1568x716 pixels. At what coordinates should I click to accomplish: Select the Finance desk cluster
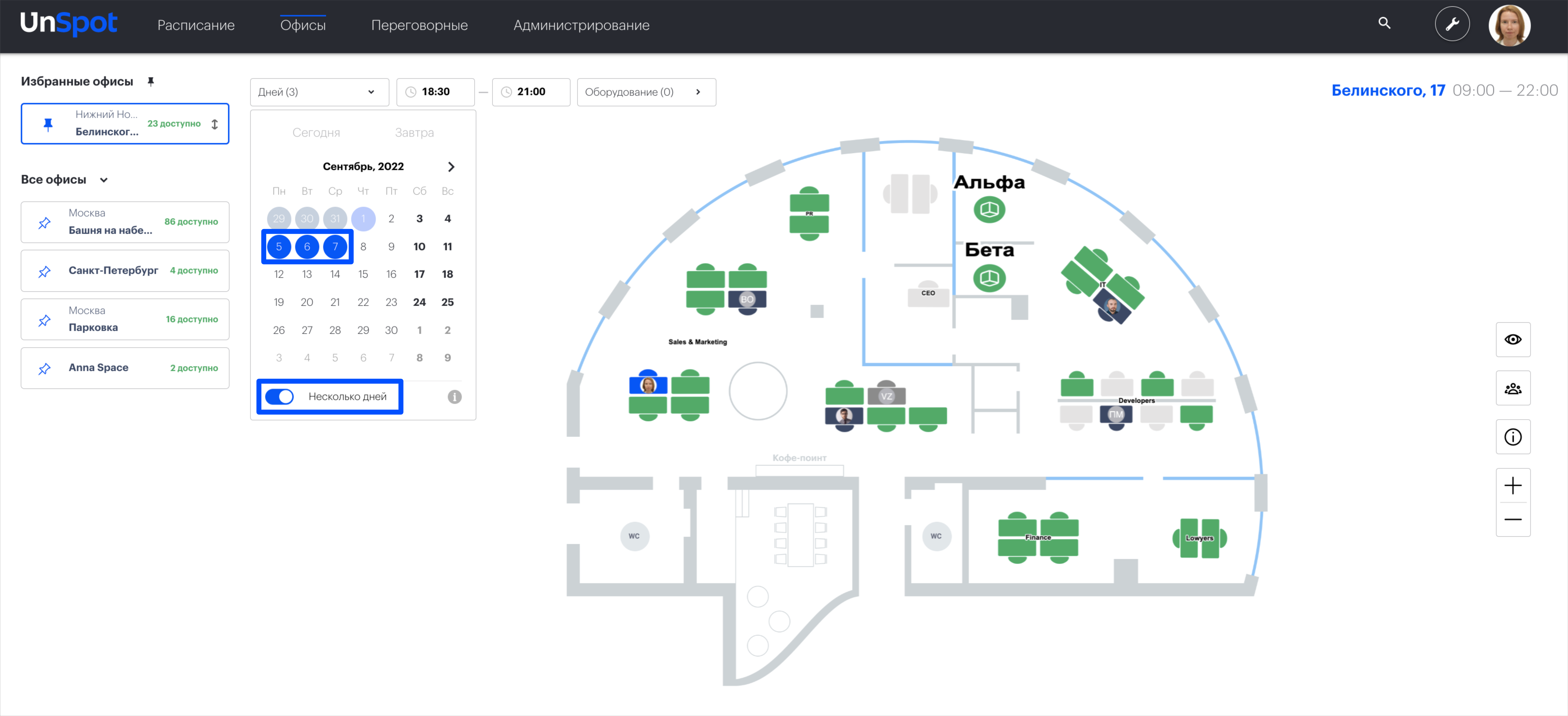[x=1038, y=538]
